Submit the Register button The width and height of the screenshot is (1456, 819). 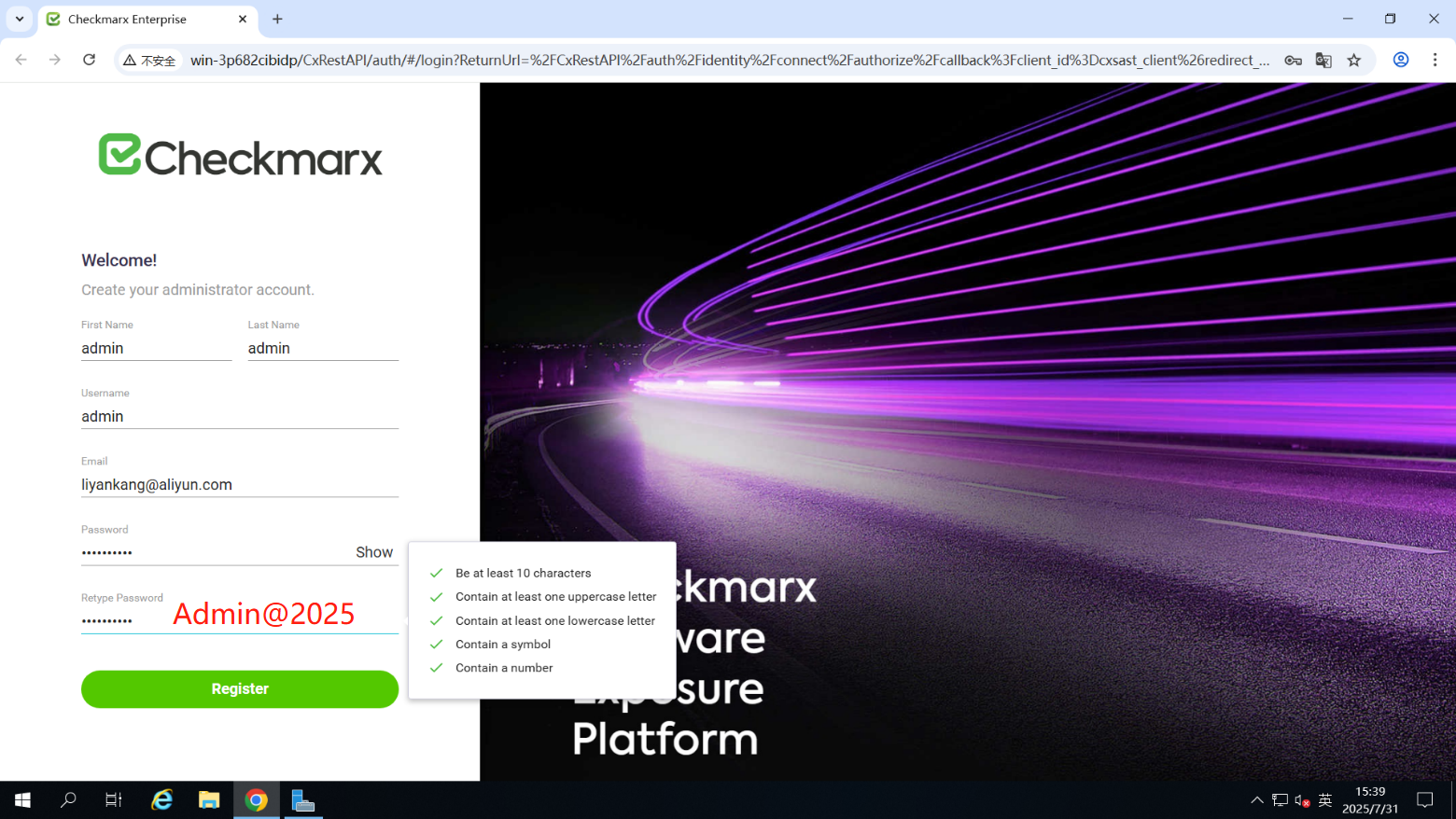[240, 688]
